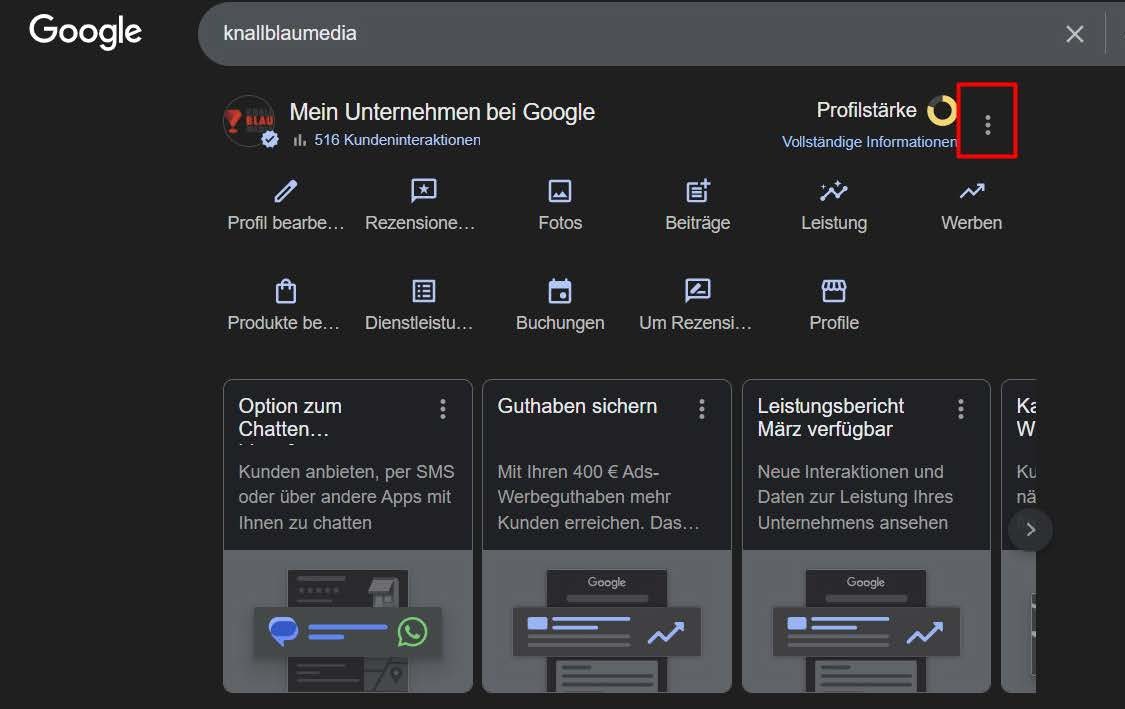Open Dienstleistungen list icon
This screenshot has width=1125, height=709.
(423, 291)
